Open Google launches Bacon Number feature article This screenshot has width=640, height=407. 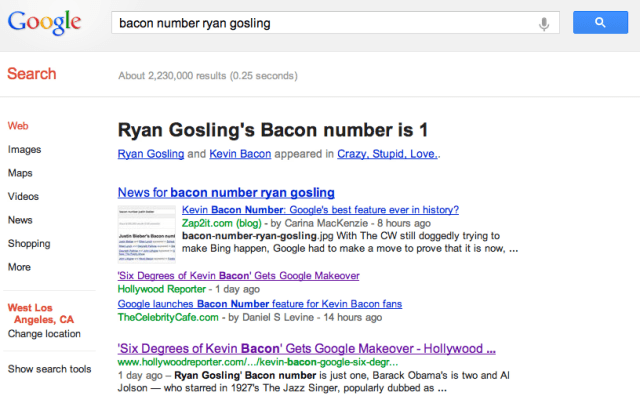(261, 303)
